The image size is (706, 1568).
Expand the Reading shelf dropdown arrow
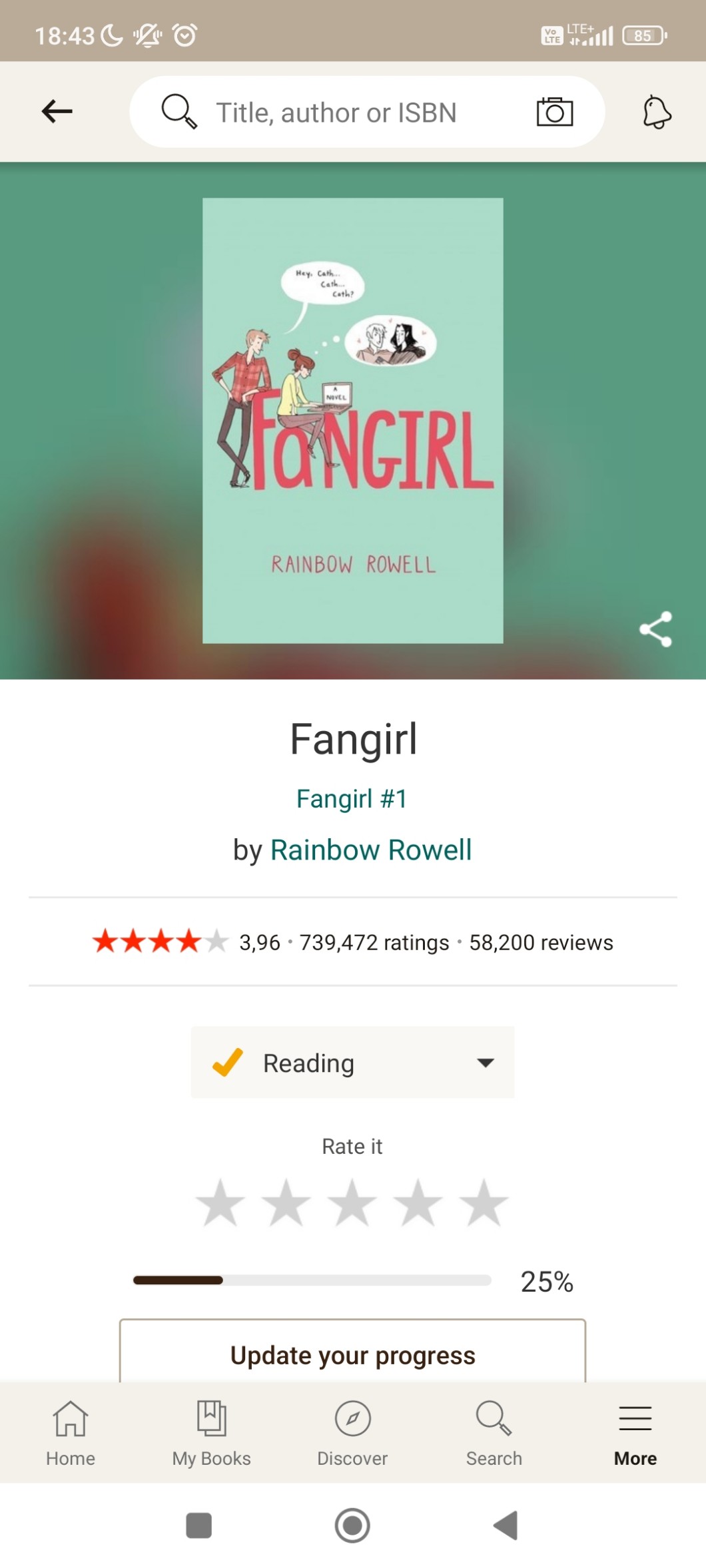486,1063
